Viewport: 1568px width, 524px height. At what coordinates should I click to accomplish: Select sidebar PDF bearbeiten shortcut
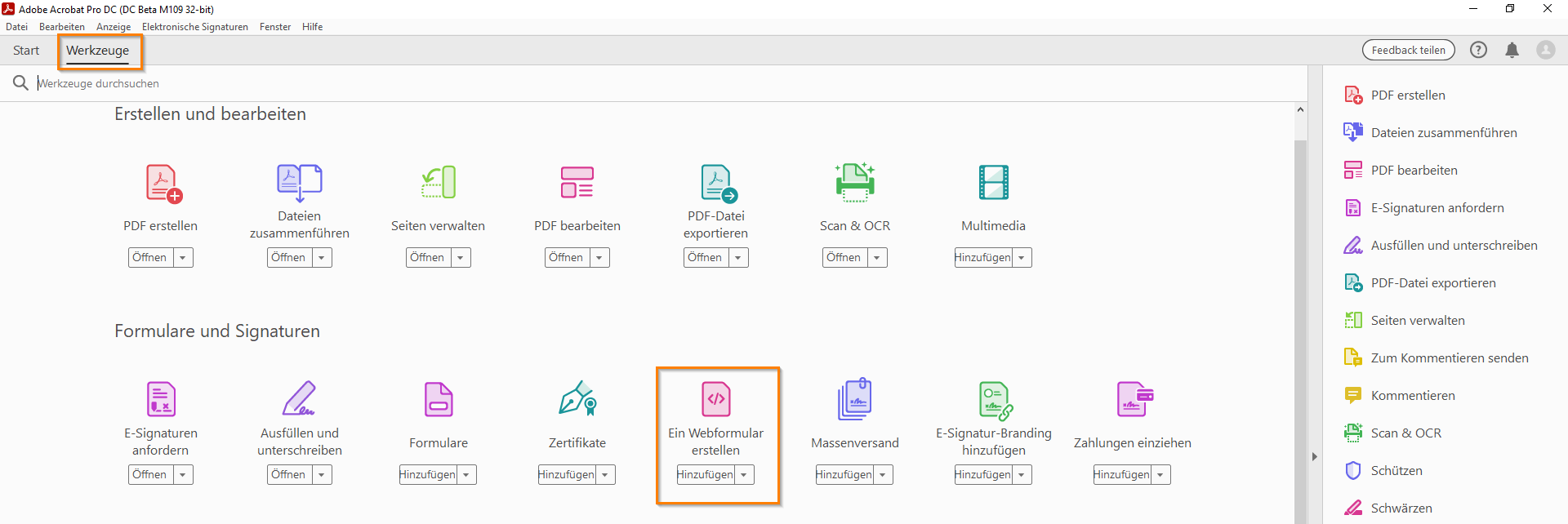click(1401, 170)
